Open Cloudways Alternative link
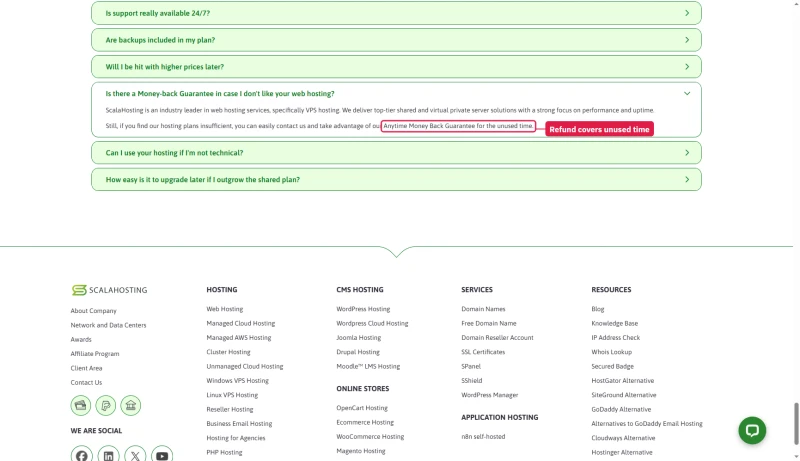This screenshot has width=800, height=461. [623, 438]
